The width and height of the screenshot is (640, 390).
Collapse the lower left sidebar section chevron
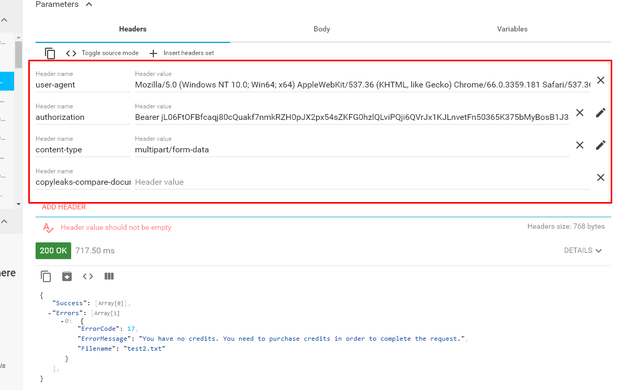[4, 222]
